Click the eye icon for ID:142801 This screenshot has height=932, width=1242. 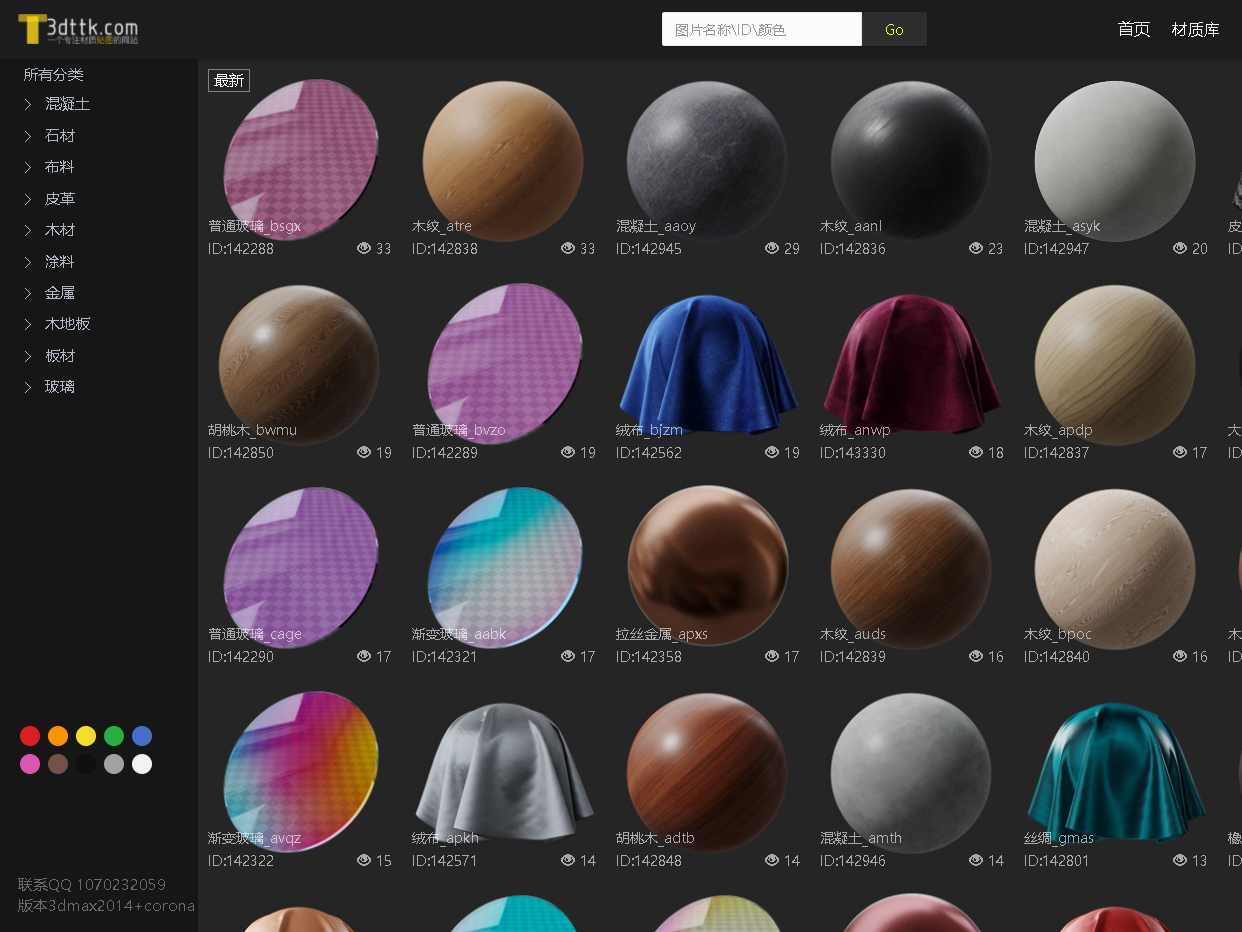pyautogui.click(x=1180, y=860)
